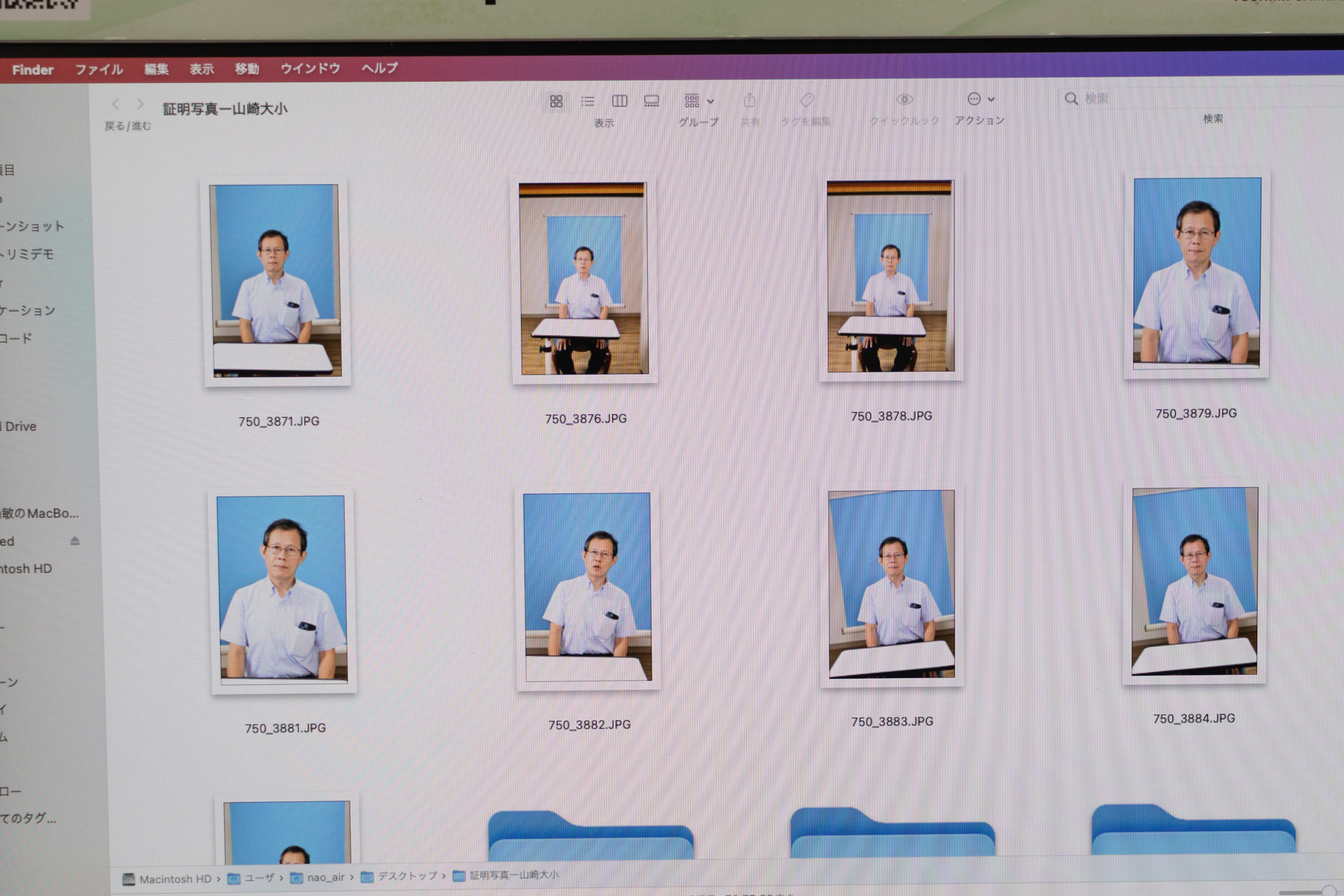
Task: Click デスクトップ in the path bar
Action: coord(399,876)
